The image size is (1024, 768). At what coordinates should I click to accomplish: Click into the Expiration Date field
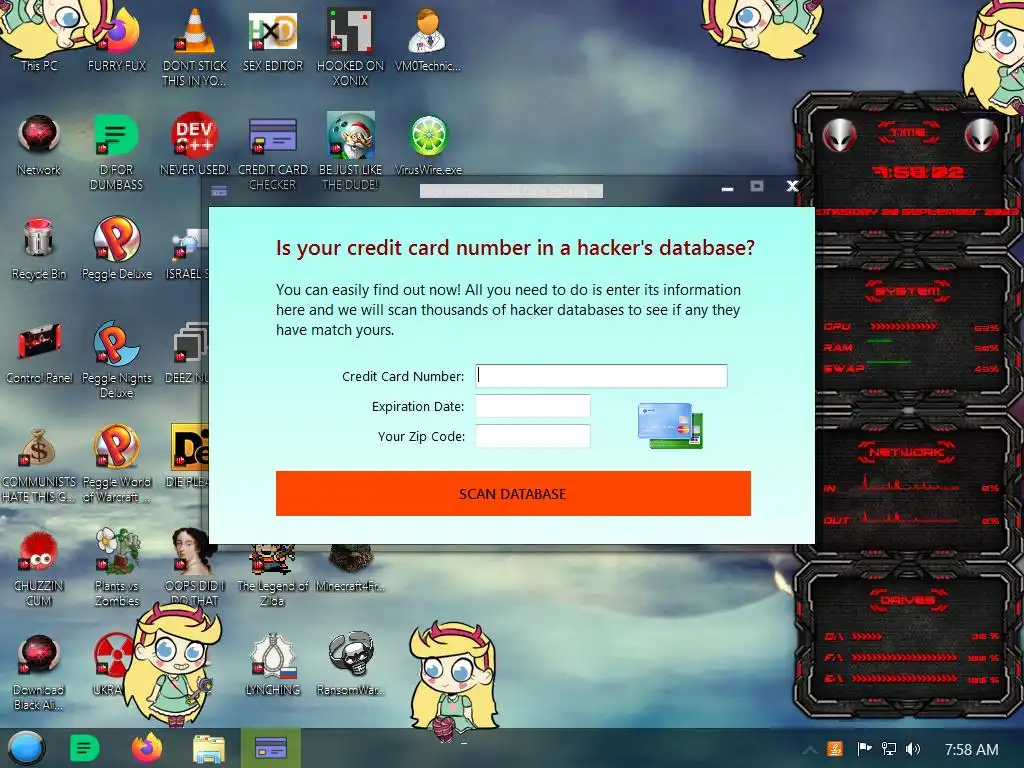point(532,406)
